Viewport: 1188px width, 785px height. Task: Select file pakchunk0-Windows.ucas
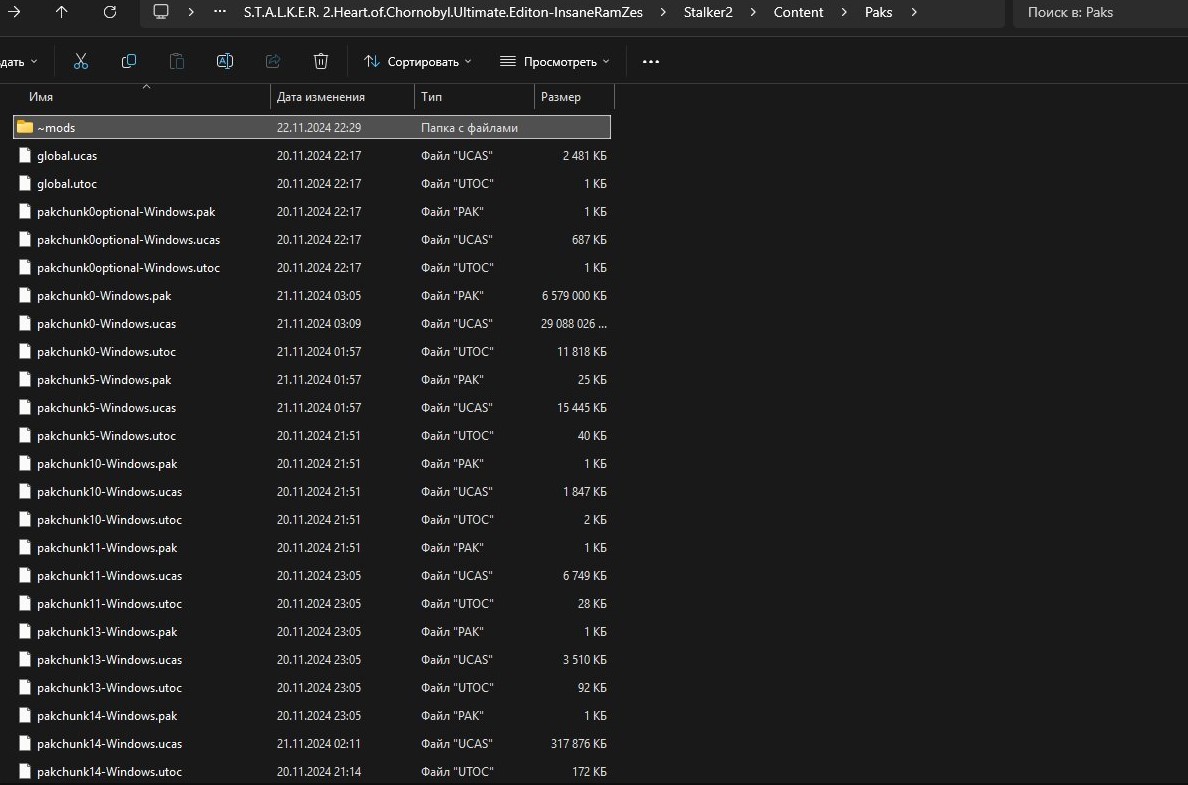point(106,324)
